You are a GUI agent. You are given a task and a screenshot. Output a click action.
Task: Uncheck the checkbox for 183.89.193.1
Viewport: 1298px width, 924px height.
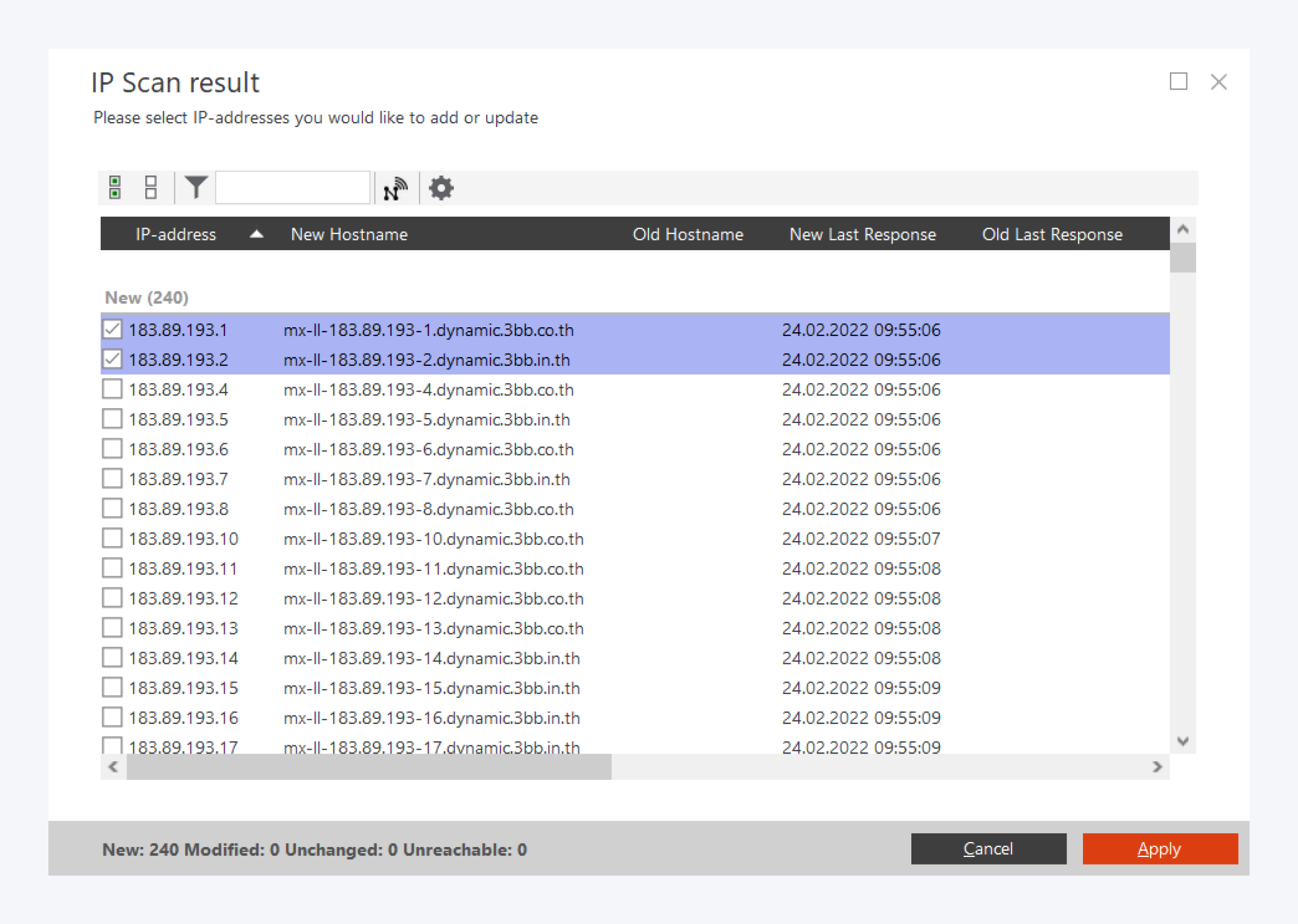[x=112, y=329]
